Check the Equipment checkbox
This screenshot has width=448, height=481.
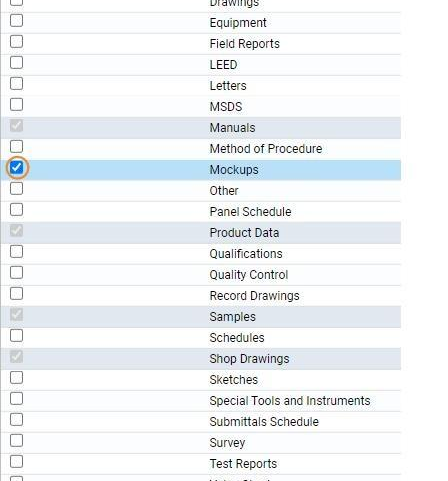click(x=16, y=21)
